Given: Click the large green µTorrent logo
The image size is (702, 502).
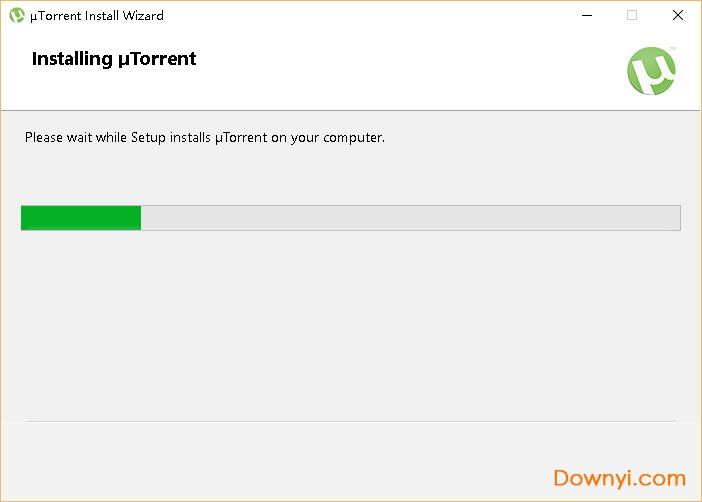Looking at the screenshot, I should pos(651,70).
